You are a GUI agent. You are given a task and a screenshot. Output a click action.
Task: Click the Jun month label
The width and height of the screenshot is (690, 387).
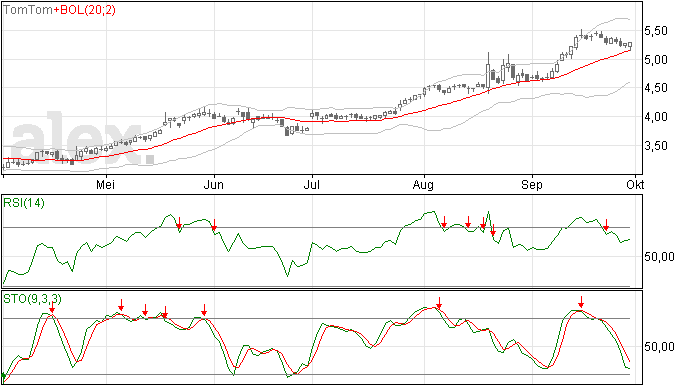click(x=214, y=184)
